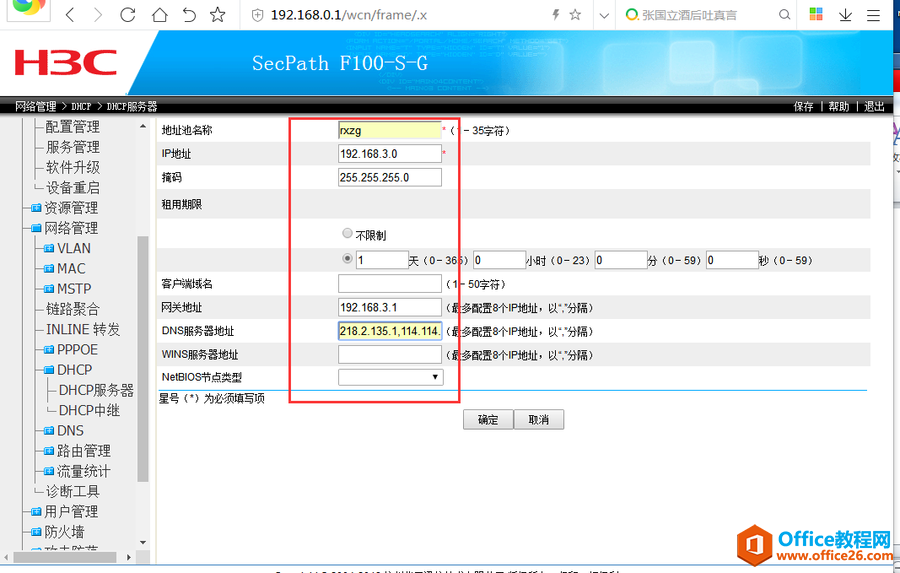Click the H3C logo
Viewport: 900px width, 573px height.
(65, 62)
